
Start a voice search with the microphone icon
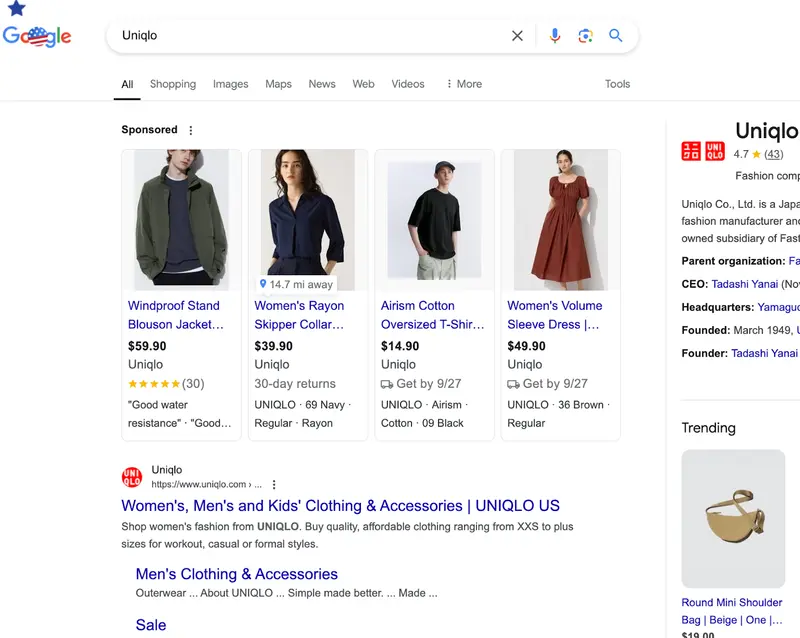[554, 35]
